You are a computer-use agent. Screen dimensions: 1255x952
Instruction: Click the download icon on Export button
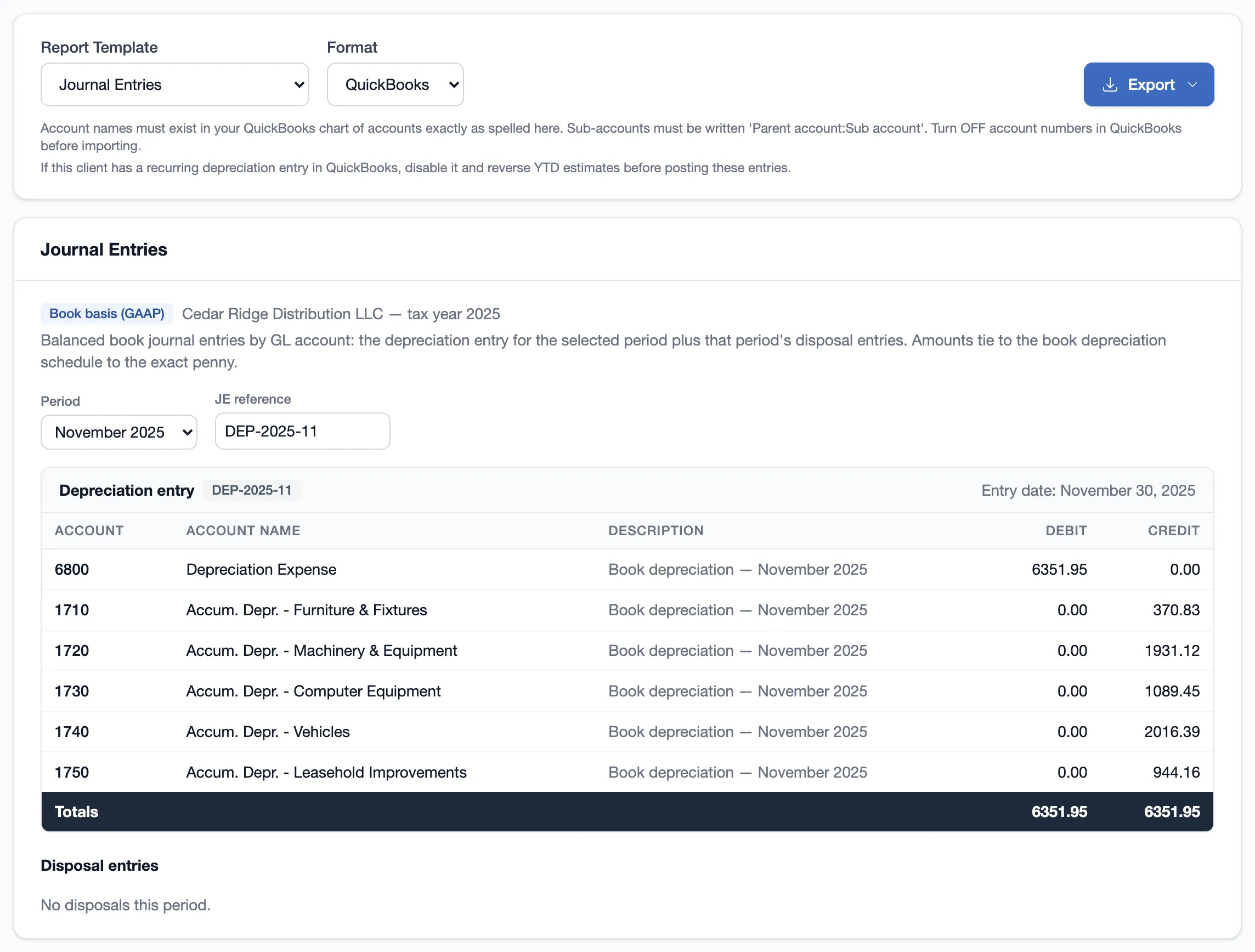(1110, 84)
